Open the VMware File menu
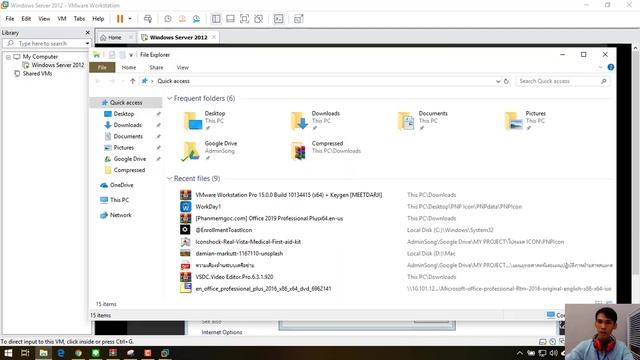The width and height of the screenshot is (640, 360). (x=10, y=19)
